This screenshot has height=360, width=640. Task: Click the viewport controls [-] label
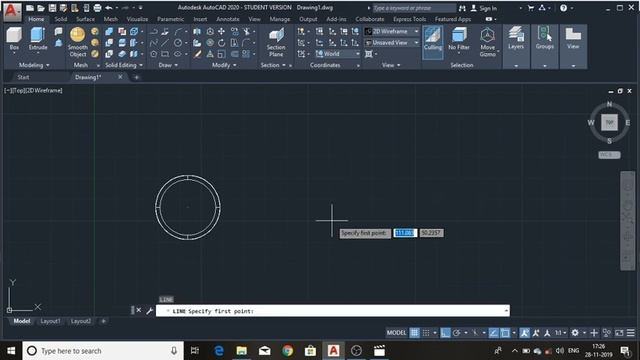(x=8, y=91)
